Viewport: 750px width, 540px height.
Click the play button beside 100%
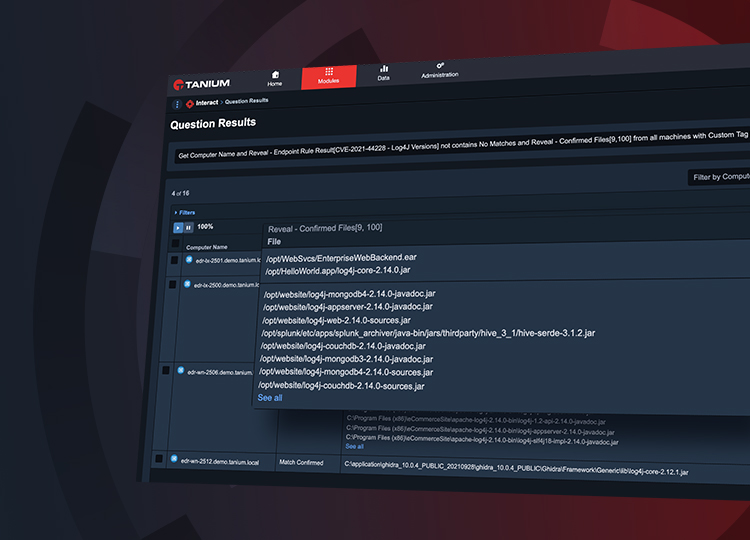click(x=178, y=228)
